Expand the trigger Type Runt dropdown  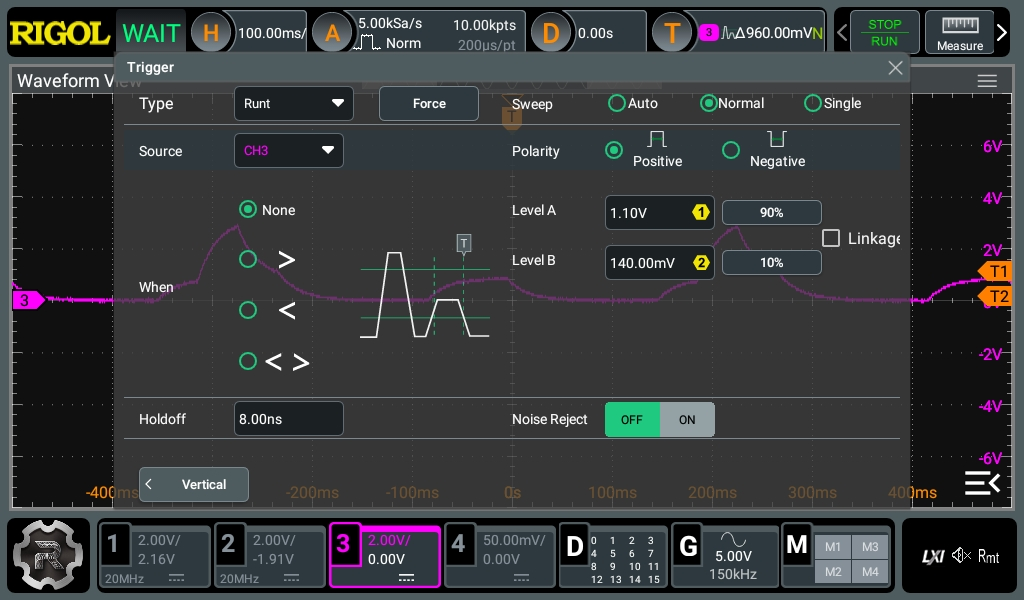tap(293, 103)
